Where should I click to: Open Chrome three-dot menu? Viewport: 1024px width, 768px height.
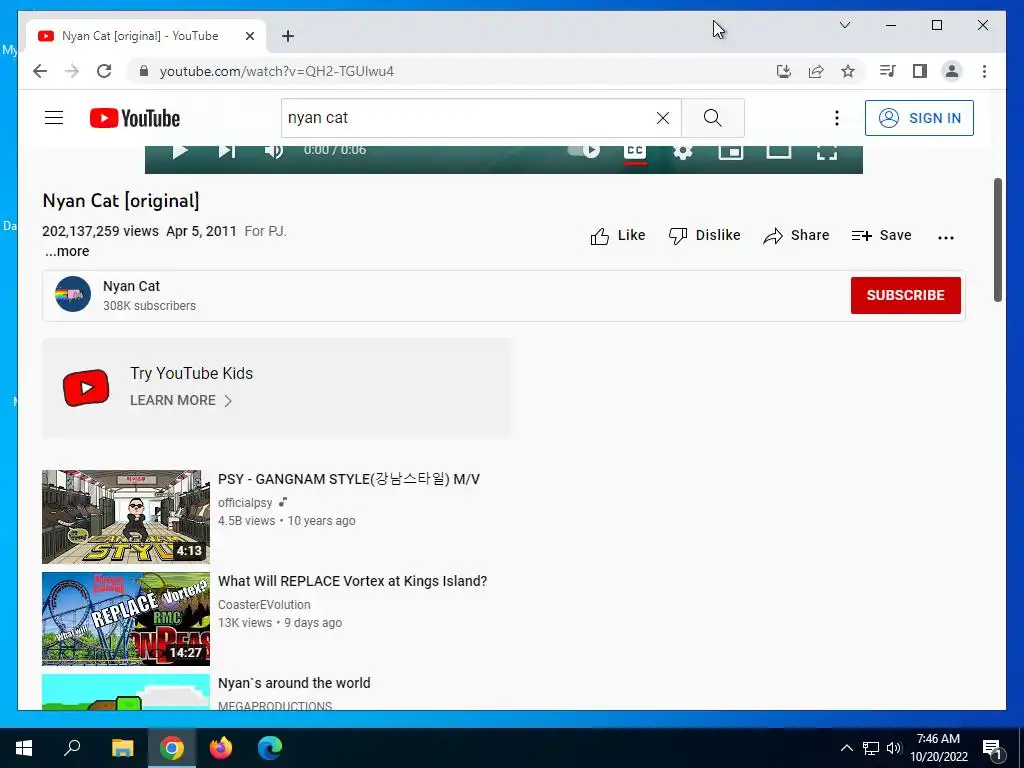pyautogui.click(x=984, y=71)
